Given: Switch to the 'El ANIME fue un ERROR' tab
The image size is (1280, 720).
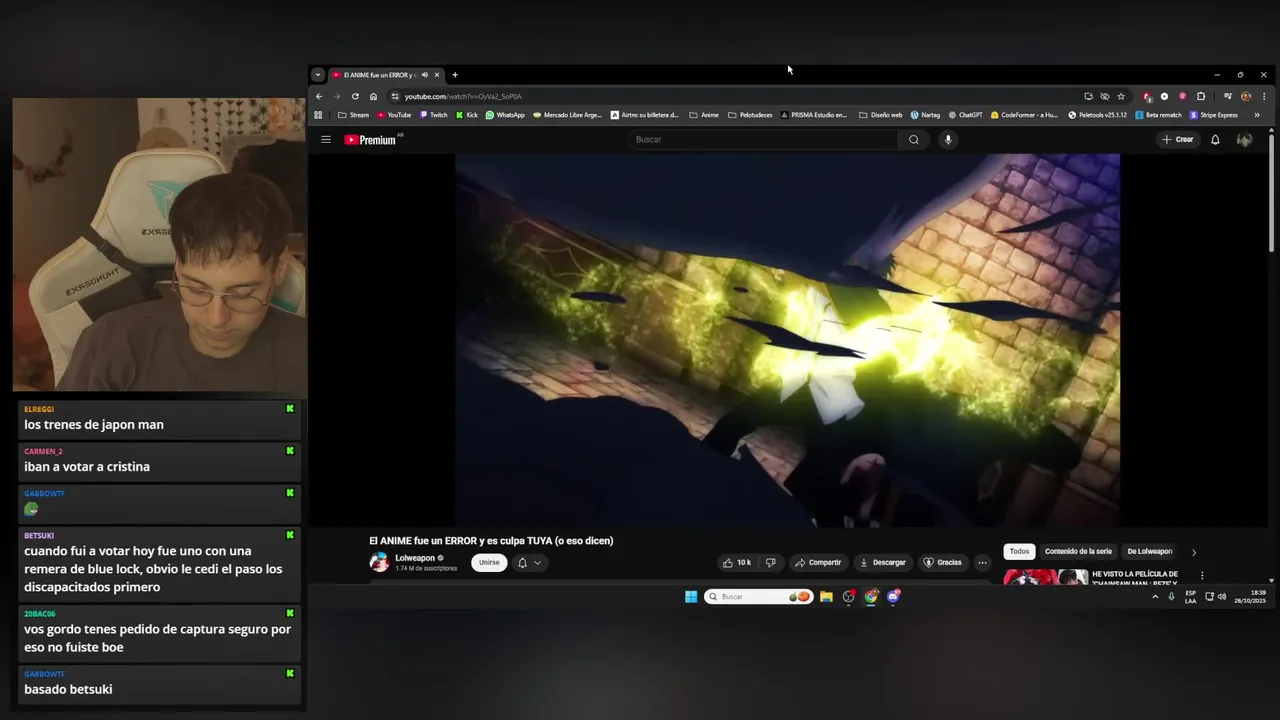Looking at the screenshot, I should (x=378, y=75).
